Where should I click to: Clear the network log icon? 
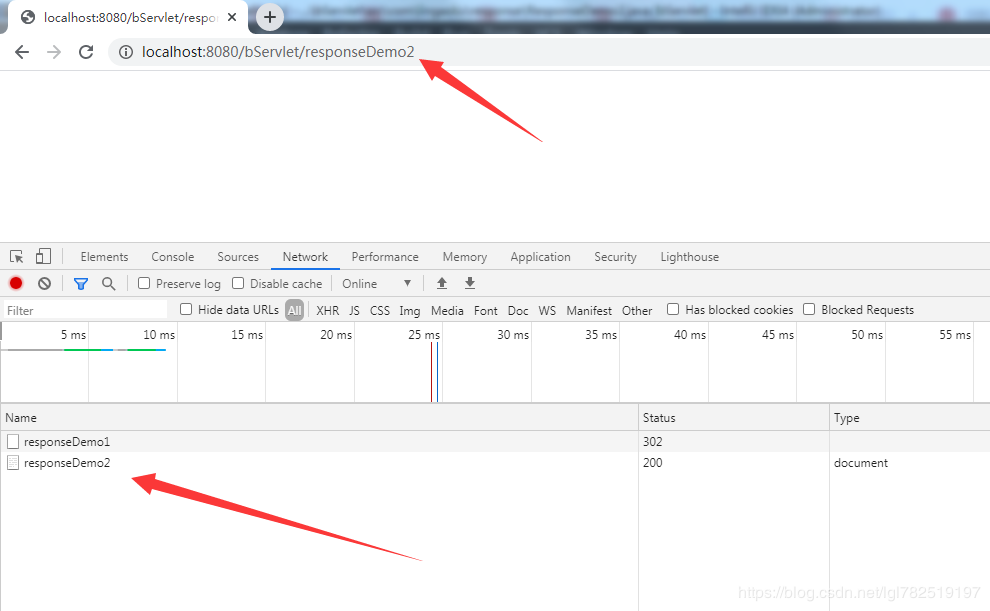click(44, 283)
